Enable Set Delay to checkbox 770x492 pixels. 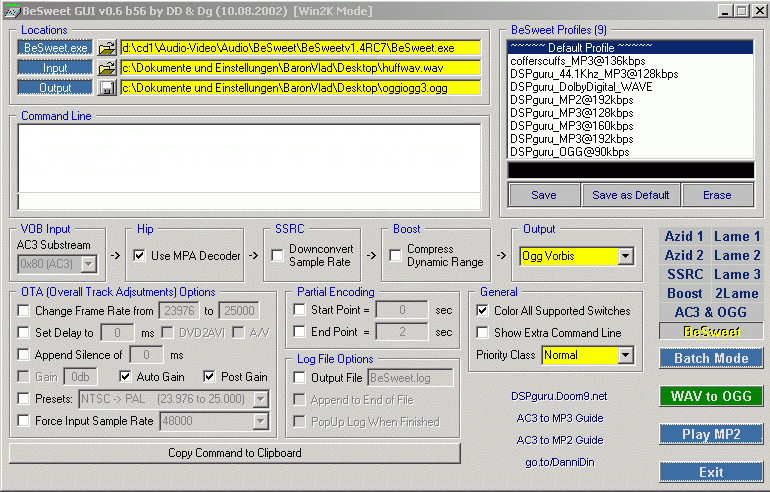tap(23, 332)
